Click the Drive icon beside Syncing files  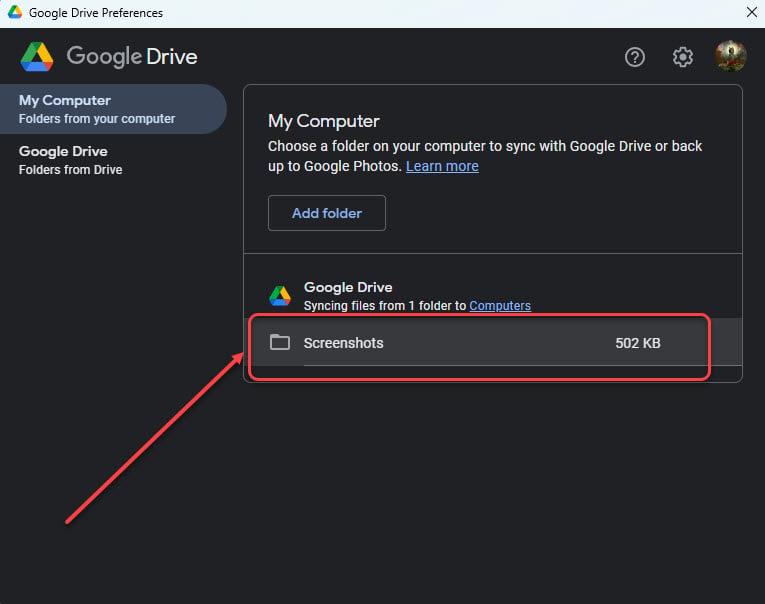280,296
